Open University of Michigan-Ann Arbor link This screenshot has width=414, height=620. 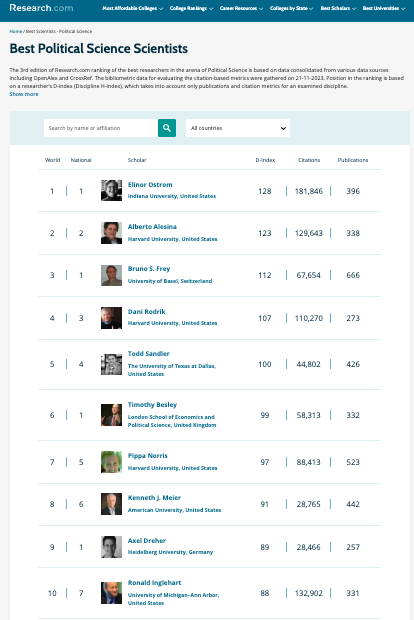[x=174, y=599]
